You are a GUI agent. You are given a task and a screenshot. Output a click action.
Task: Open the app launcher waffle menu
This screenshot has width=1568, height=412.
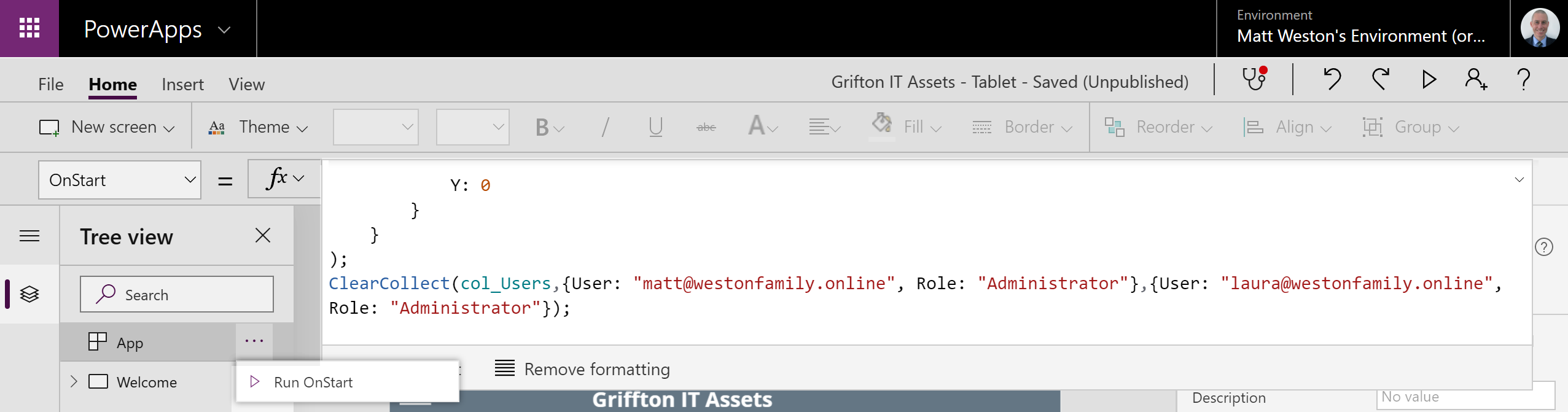[29, 28]
